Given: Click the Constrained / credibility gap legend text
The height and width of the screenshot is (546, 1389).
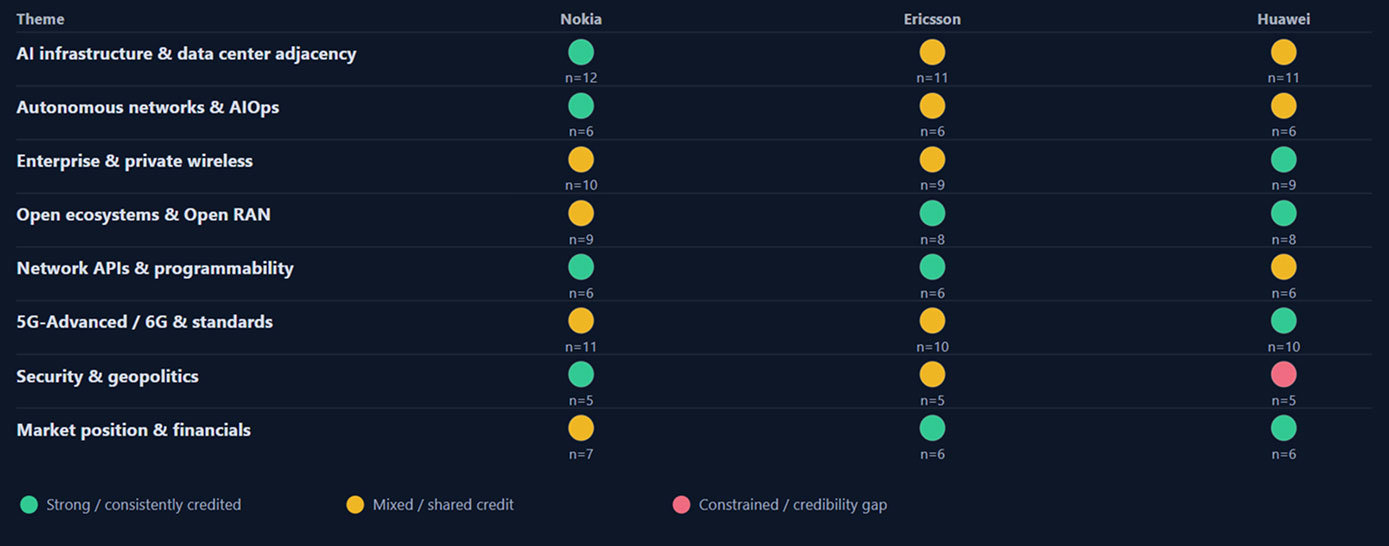Looking at the screenshot, I should coord(793,505).
